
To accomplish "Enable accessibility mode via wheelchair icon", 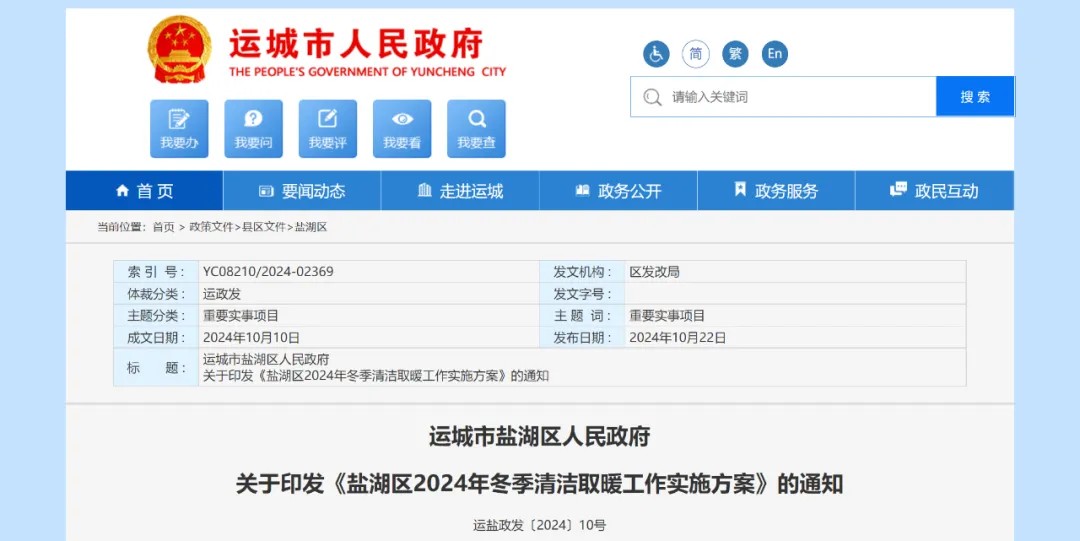I will click(x=656, y=54).
